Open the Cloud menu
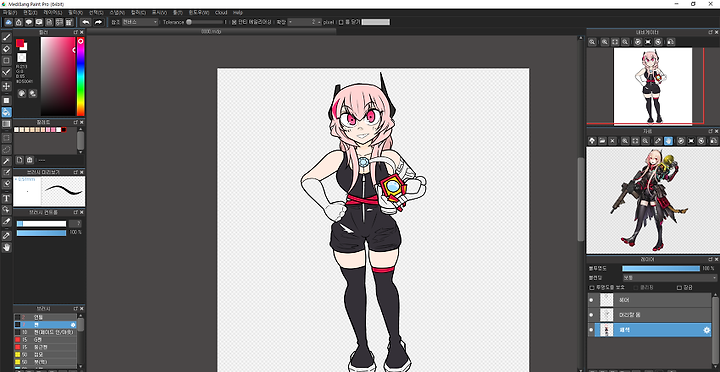The image size is (720, 372). click(x=221, y=12)
